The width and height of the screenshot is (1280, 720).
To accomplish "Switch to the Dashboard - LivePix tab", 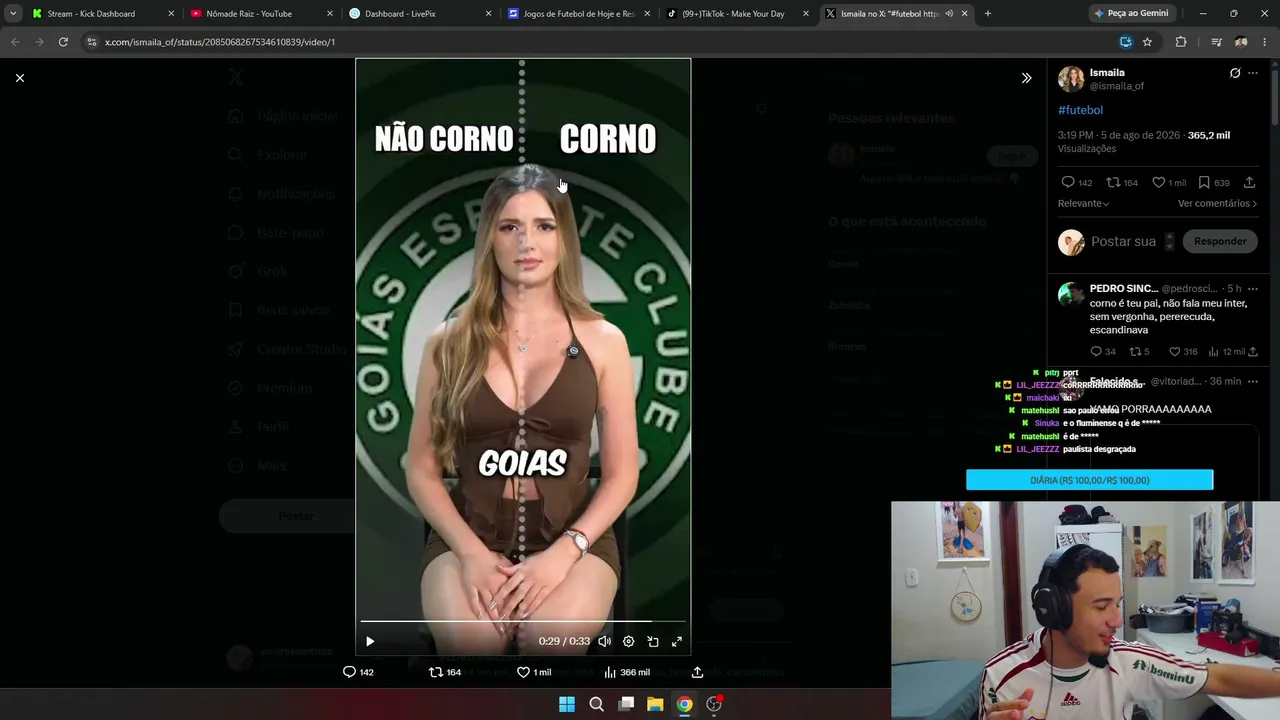I will click(x=420, y=14).
